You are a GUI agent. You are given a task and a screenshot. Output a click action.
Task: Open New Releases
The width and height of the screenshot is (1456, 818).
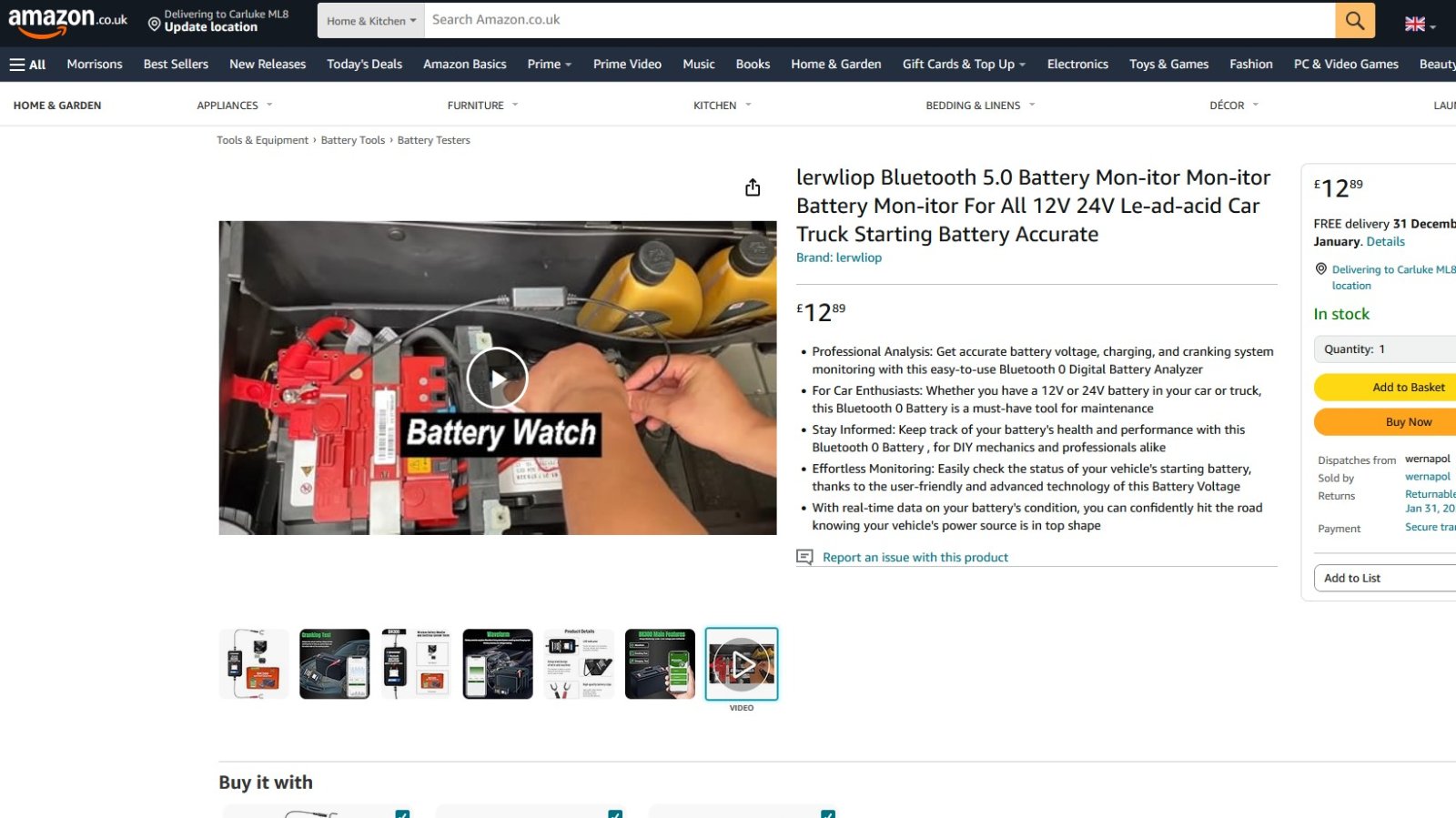(268, 65)
